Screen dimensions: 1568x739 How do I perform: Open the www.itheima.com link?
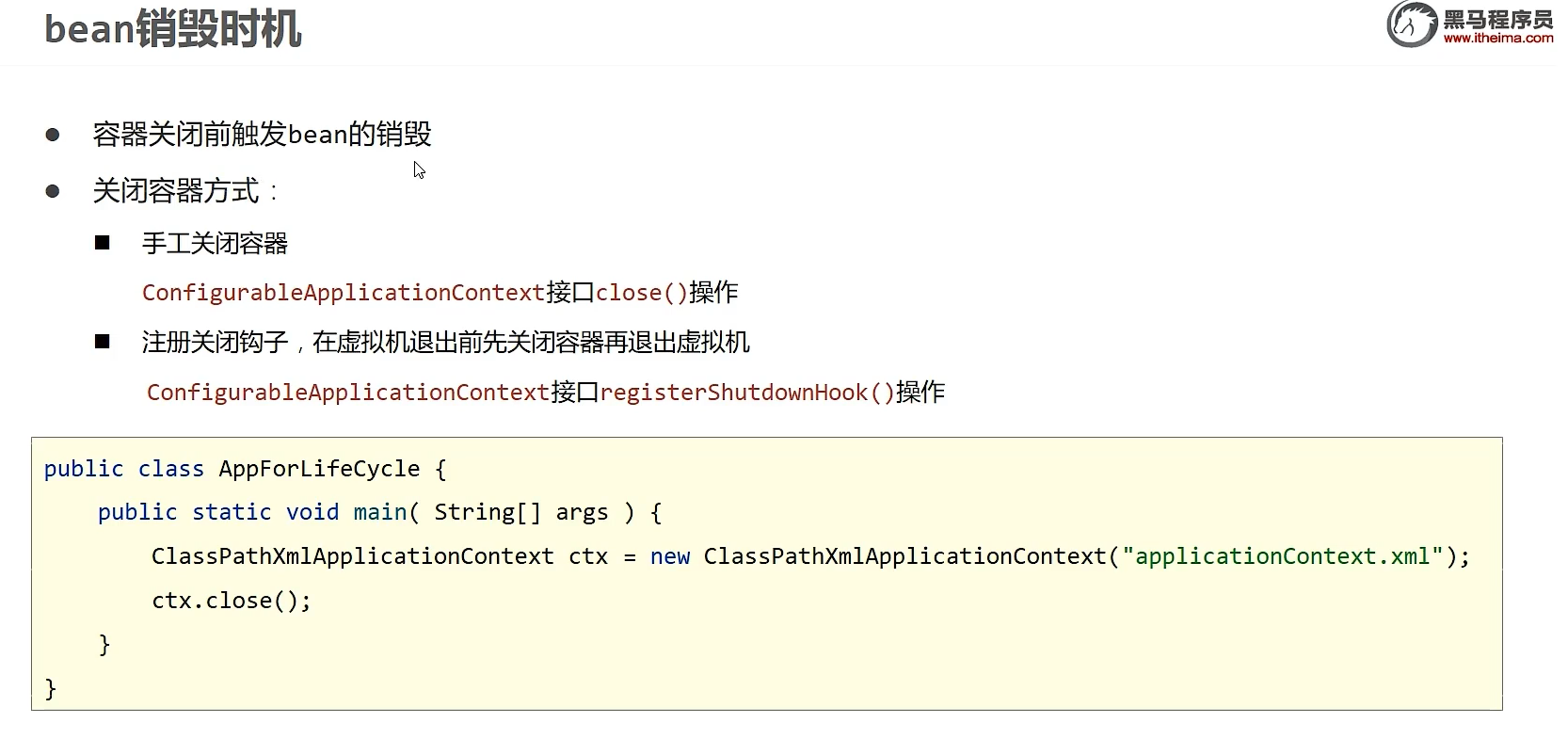pos(1498,39)
